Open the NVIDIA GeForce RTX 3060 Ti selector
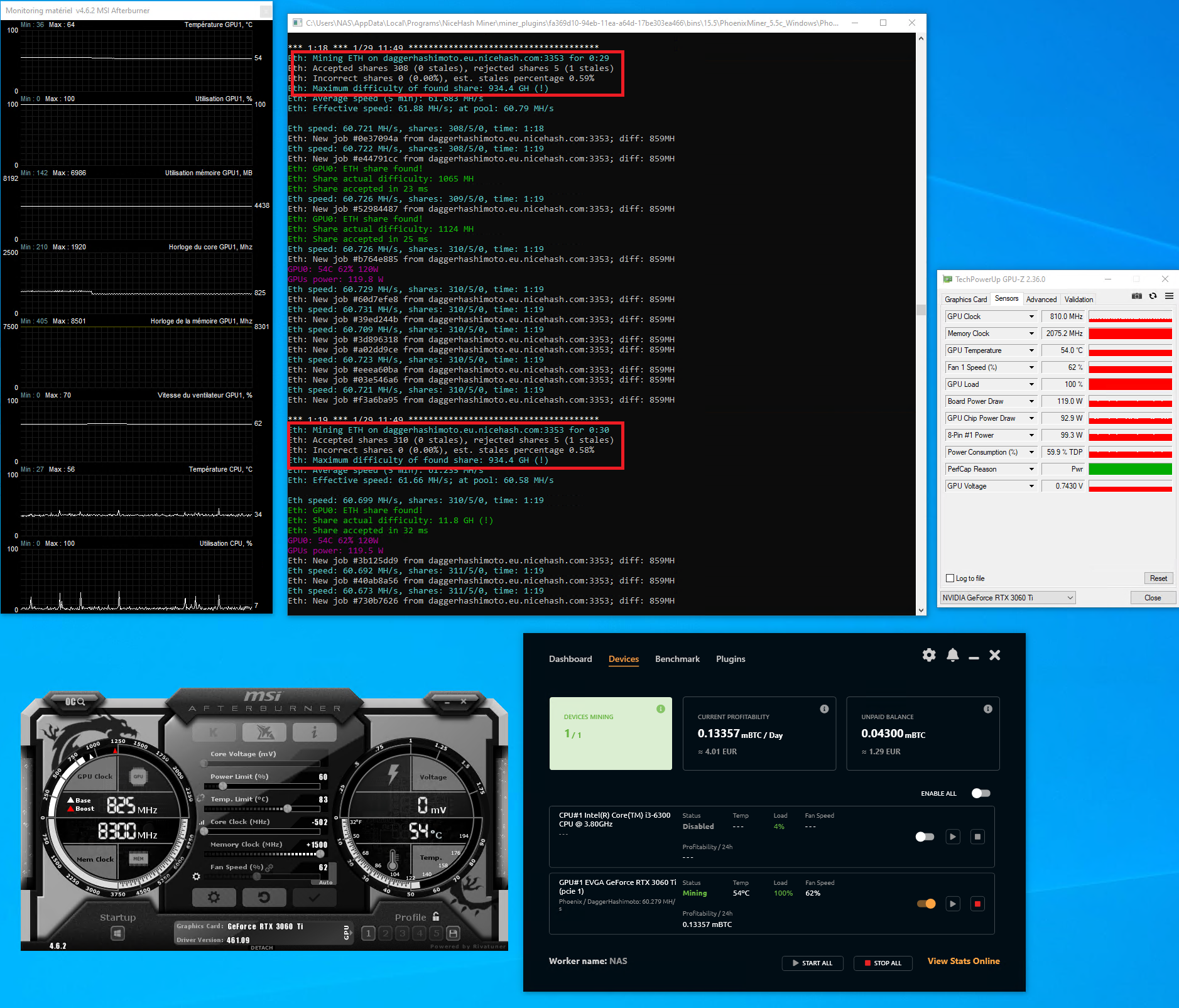 [x=1008, y=598]
